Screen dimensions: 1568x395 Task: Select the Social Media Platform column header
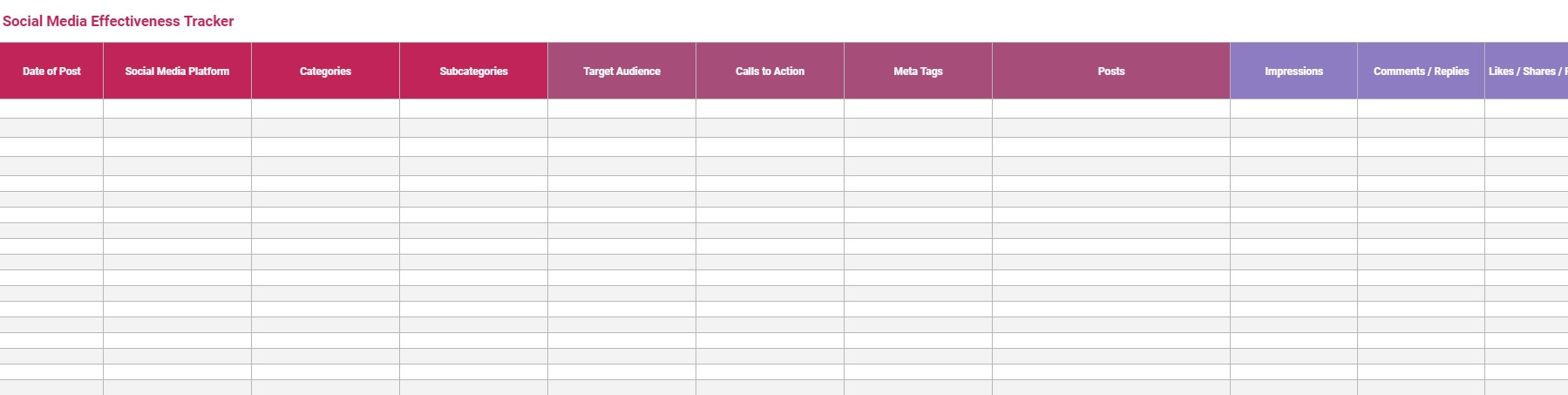tap(177, 71)
